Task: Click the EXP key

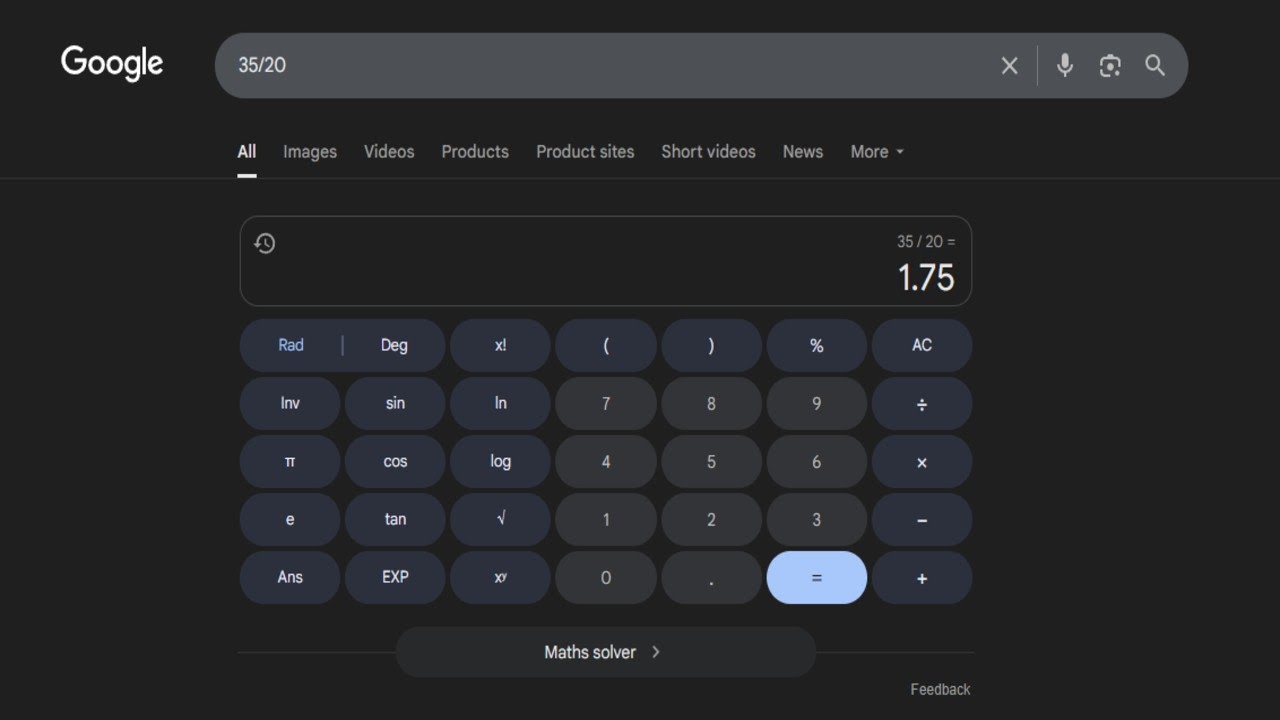Action: [395, 577]
